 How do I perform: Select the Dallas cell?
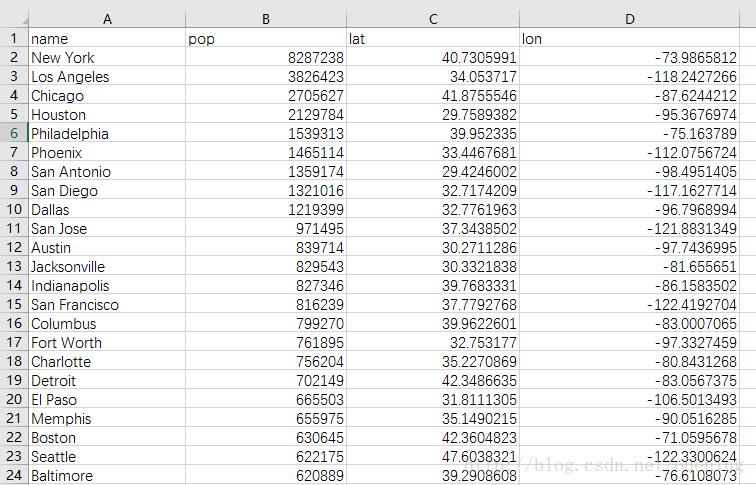[x=107, y=209]
